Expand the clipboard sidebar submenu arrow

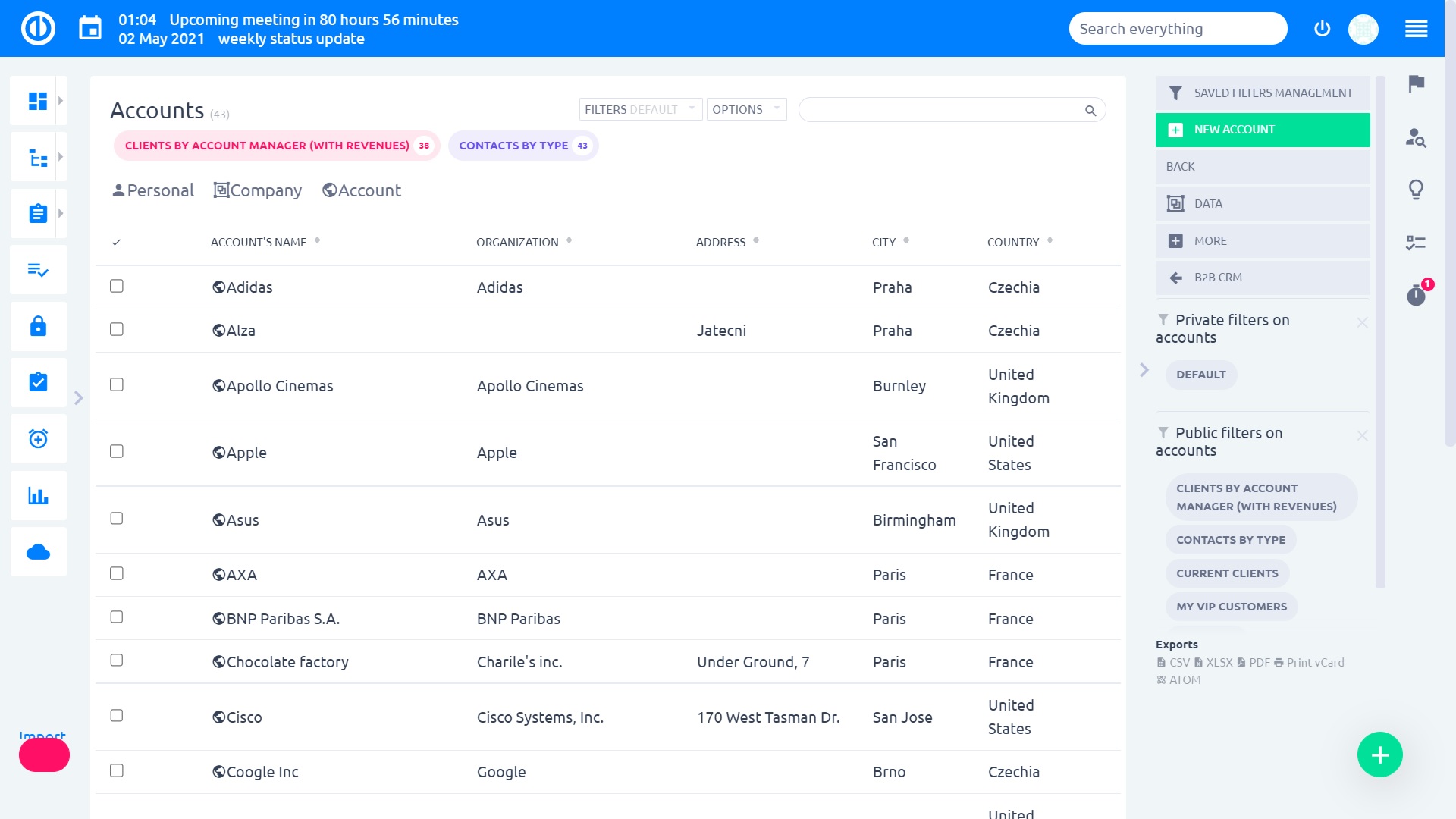[61, 213]
